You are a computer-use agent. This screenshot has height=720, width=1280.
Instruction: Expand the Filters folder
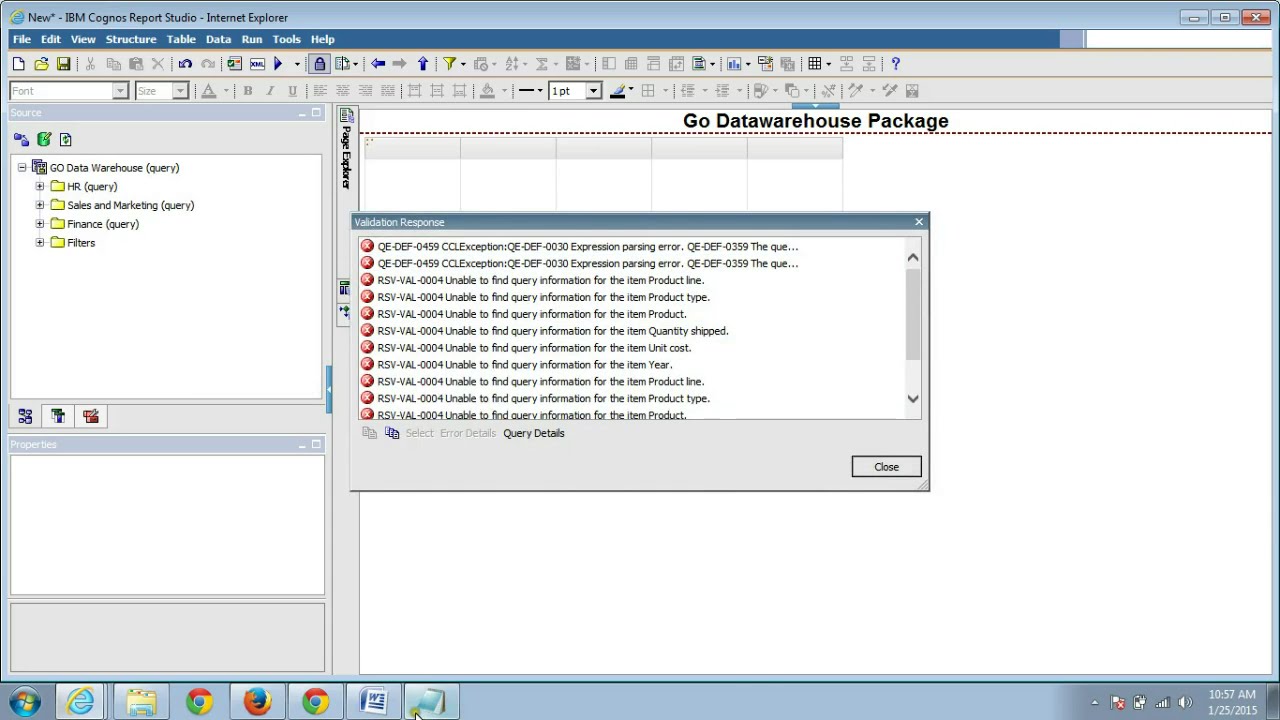pos(40,243)
